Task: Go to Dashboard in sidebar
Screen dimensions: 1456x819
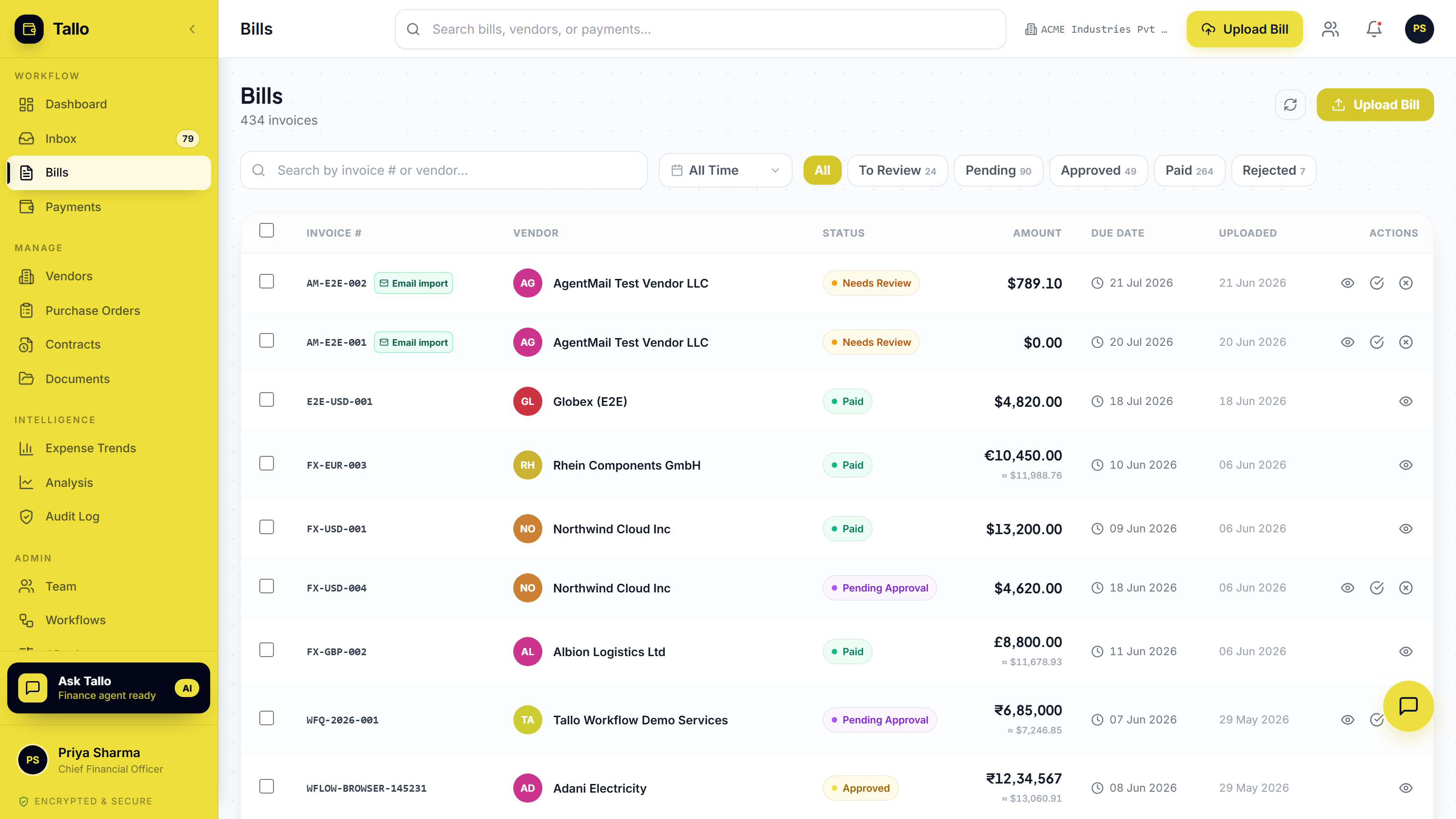Action: coord(109,104)
